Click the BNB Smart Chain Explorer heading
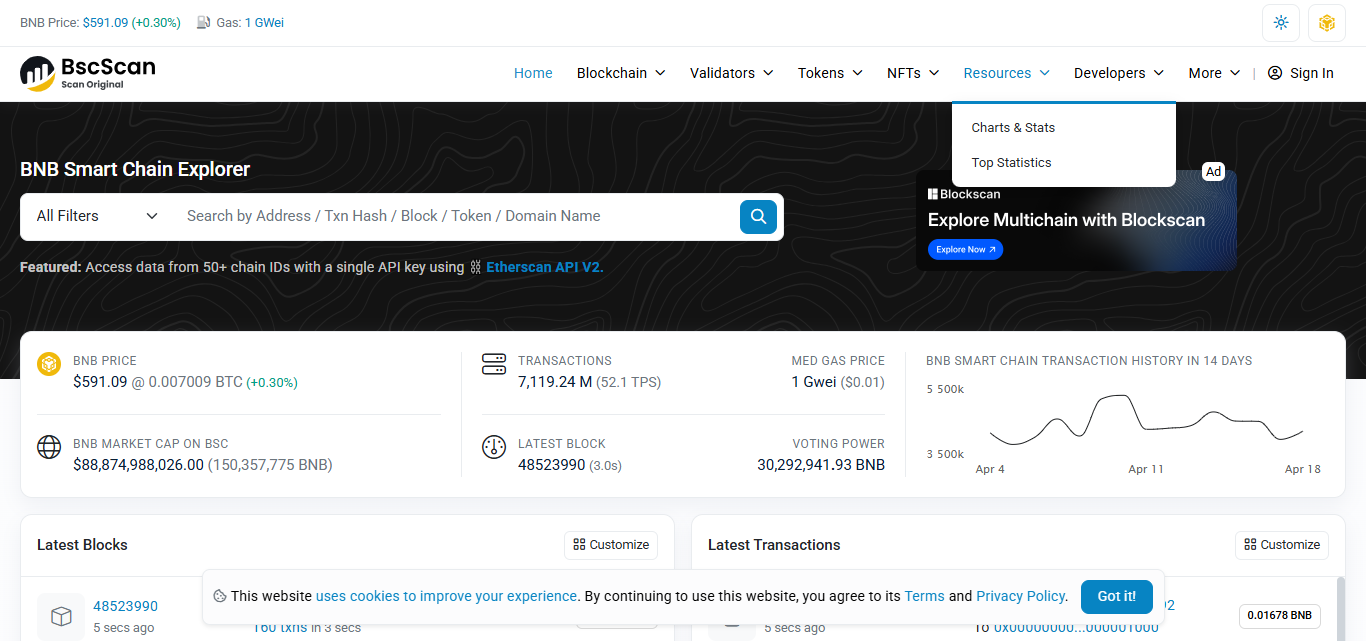The image size is (1366, 641). click(135, 169)
